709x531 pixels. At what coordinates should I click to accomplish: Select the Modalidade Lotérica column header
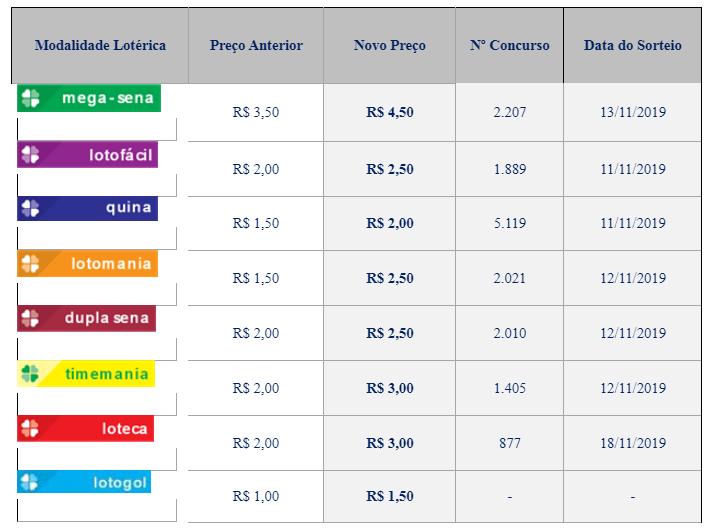pyautogui.click(x=100, y=46)
